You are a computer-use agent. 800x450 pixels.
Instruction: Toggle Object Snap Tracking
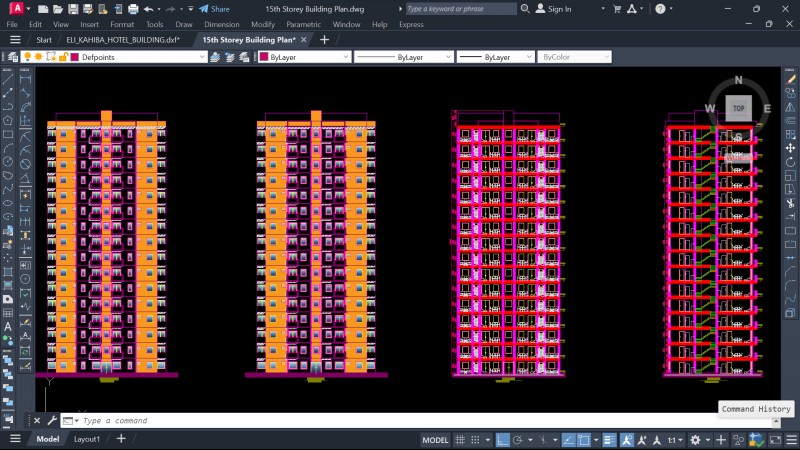click(568, 440)
